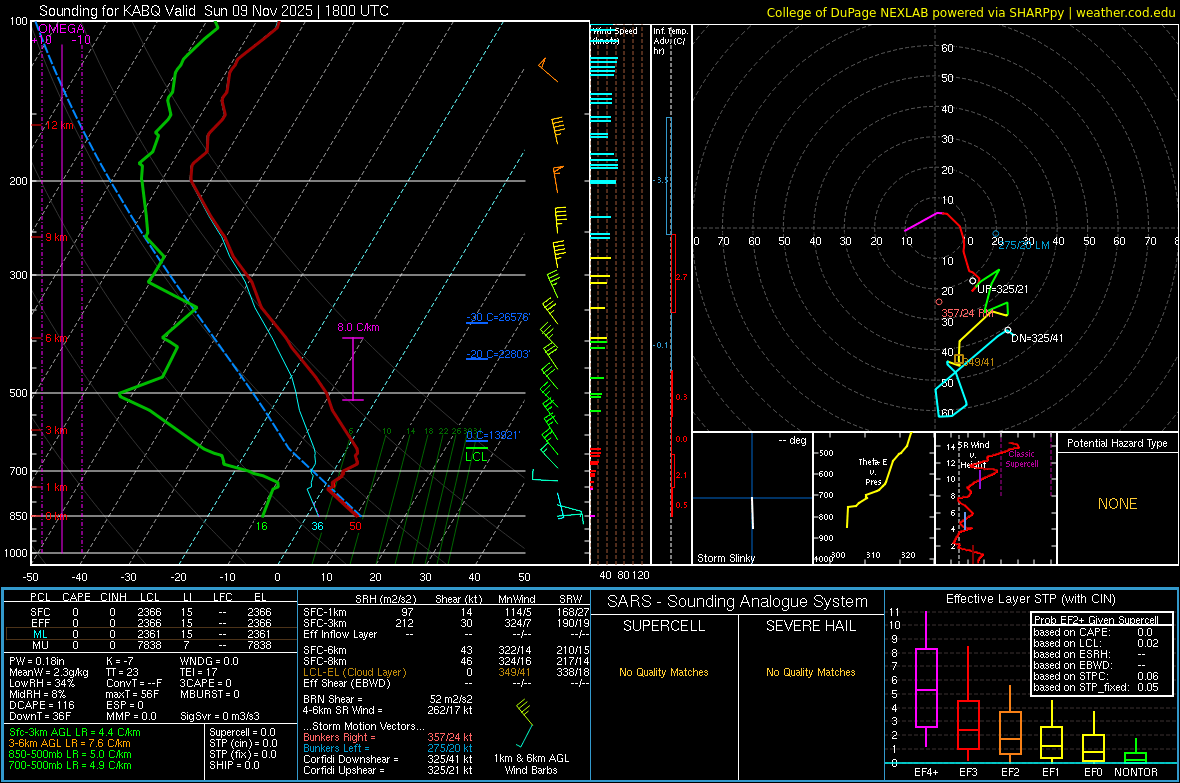Select the 'SFC' parcel row label
Viewport: 1180px width, 783px height.
click(40, 612)
